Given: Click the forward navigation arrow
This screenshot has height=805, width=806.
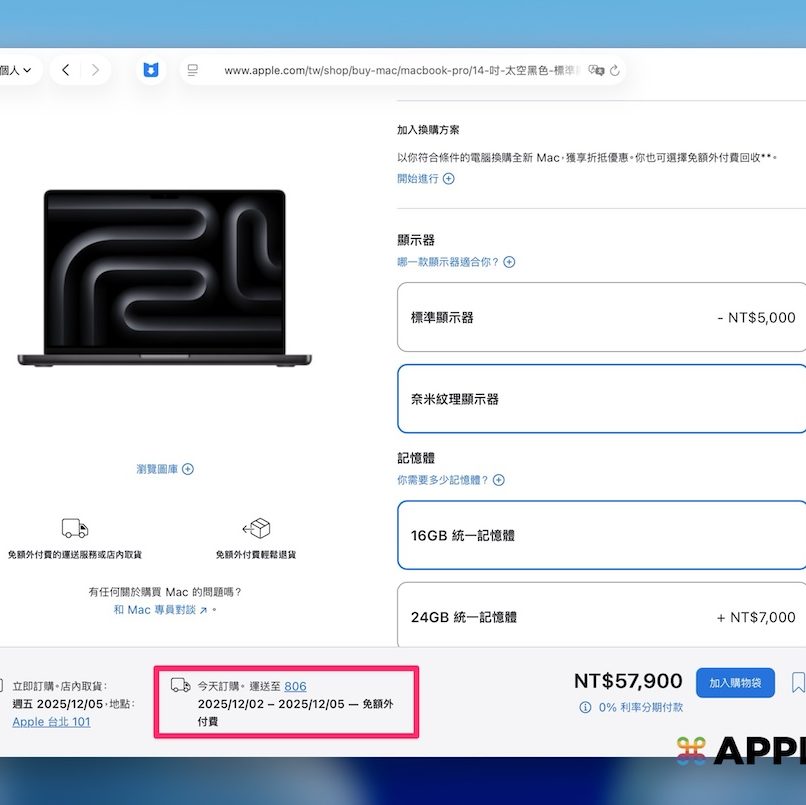Looking at the screenshot, I should pos(95,70).
